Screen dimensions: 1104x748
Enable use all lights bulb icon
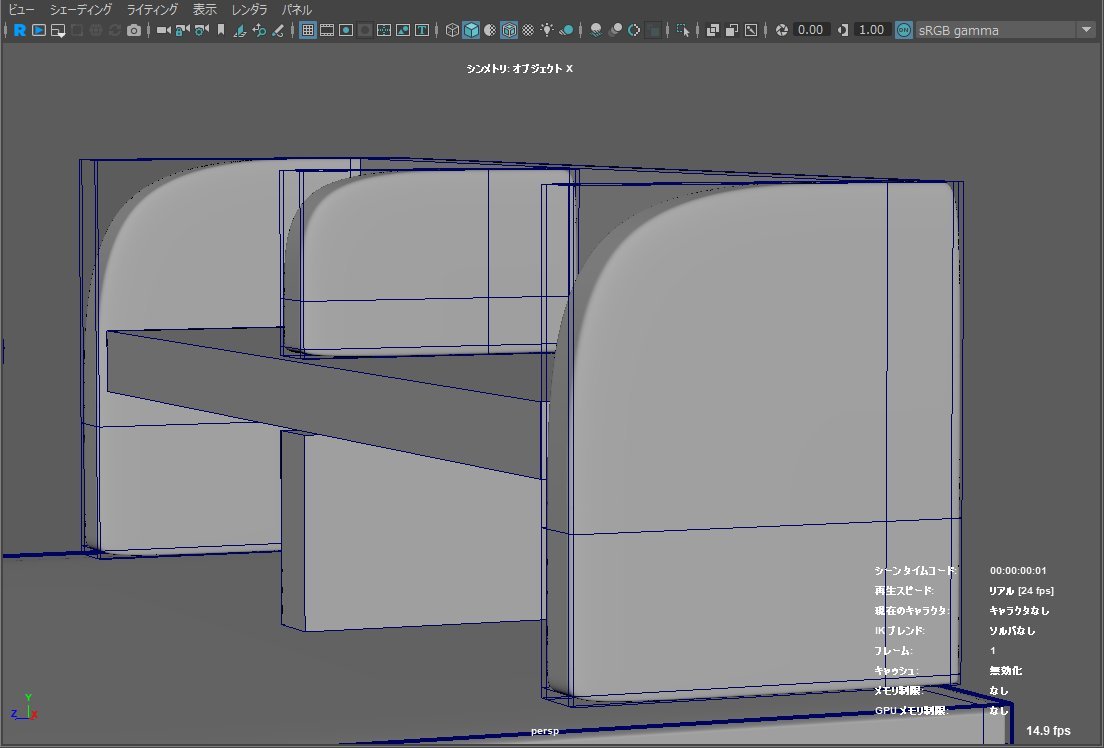pos(547,30)
